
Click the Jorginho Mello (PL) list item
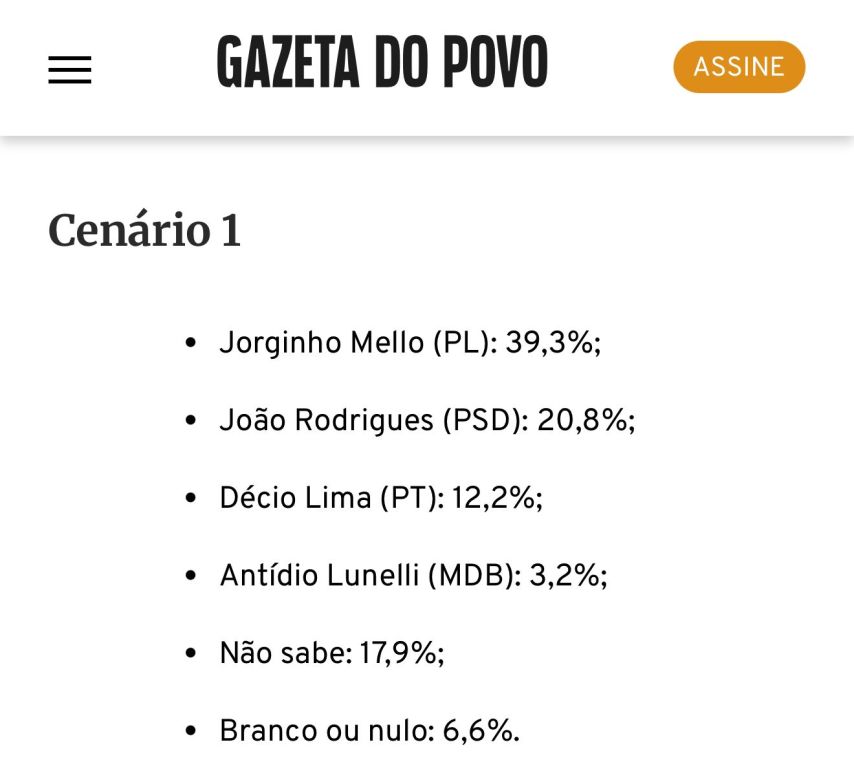410,343
